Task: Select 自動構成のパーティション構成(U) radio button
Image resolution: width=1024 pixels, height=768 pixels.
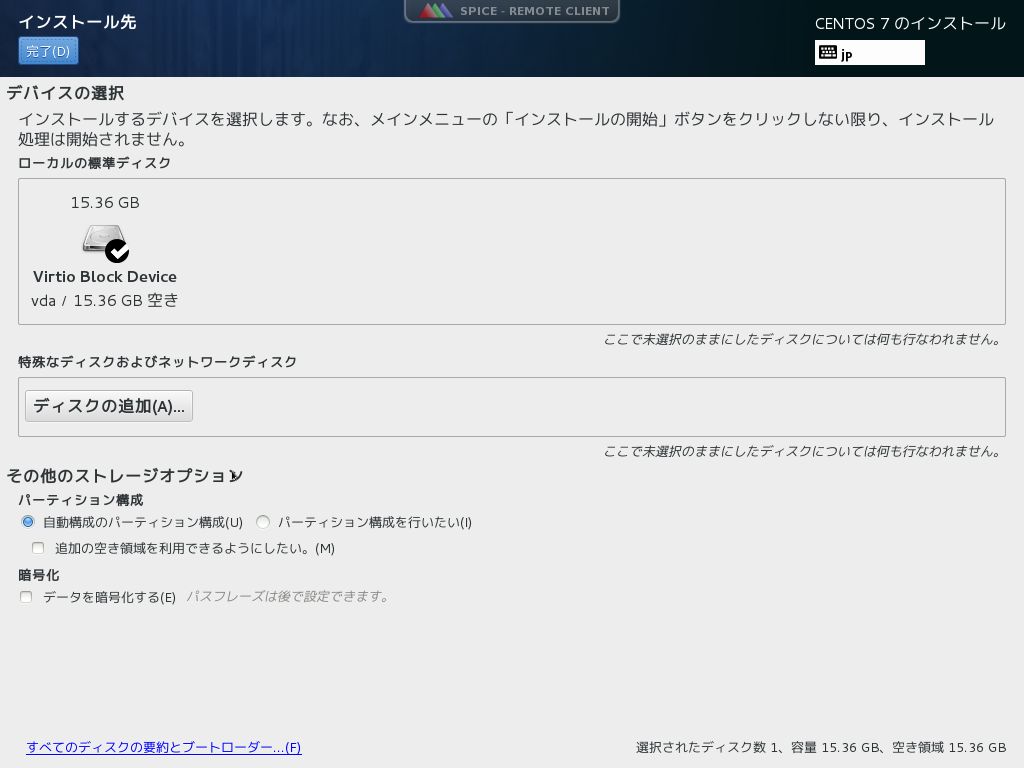Action: [x=28, y=522]
